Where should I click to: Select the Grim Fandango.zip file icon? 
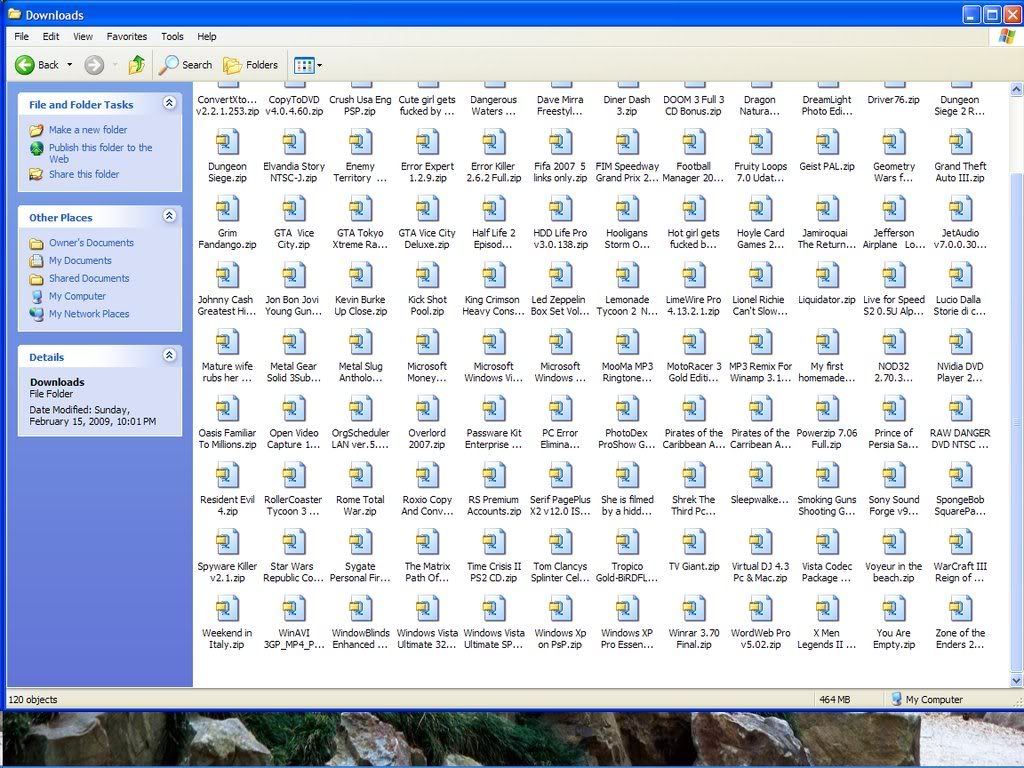(x=227, y=209)
